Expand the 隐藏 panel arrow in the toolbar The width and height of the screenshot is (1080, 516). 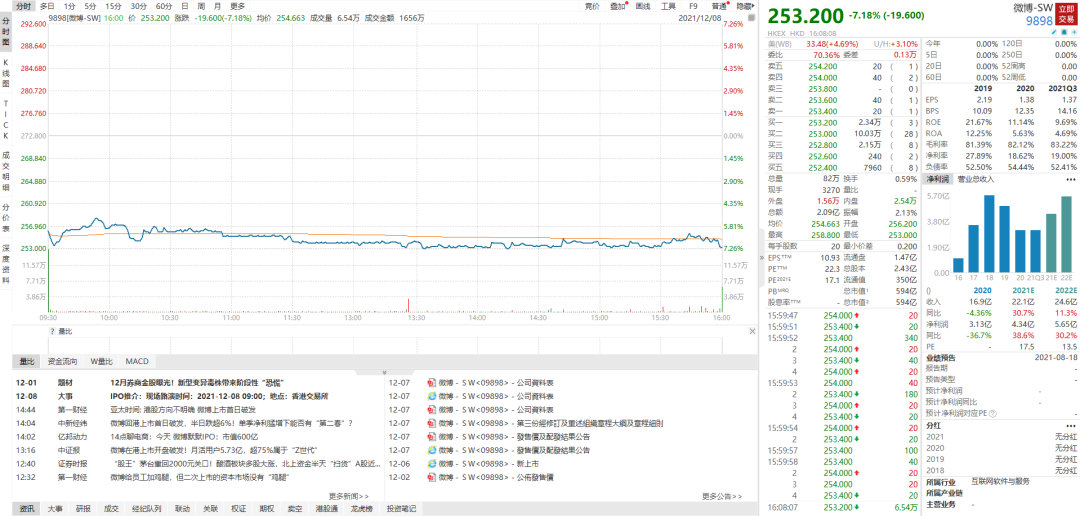point(745,6)
